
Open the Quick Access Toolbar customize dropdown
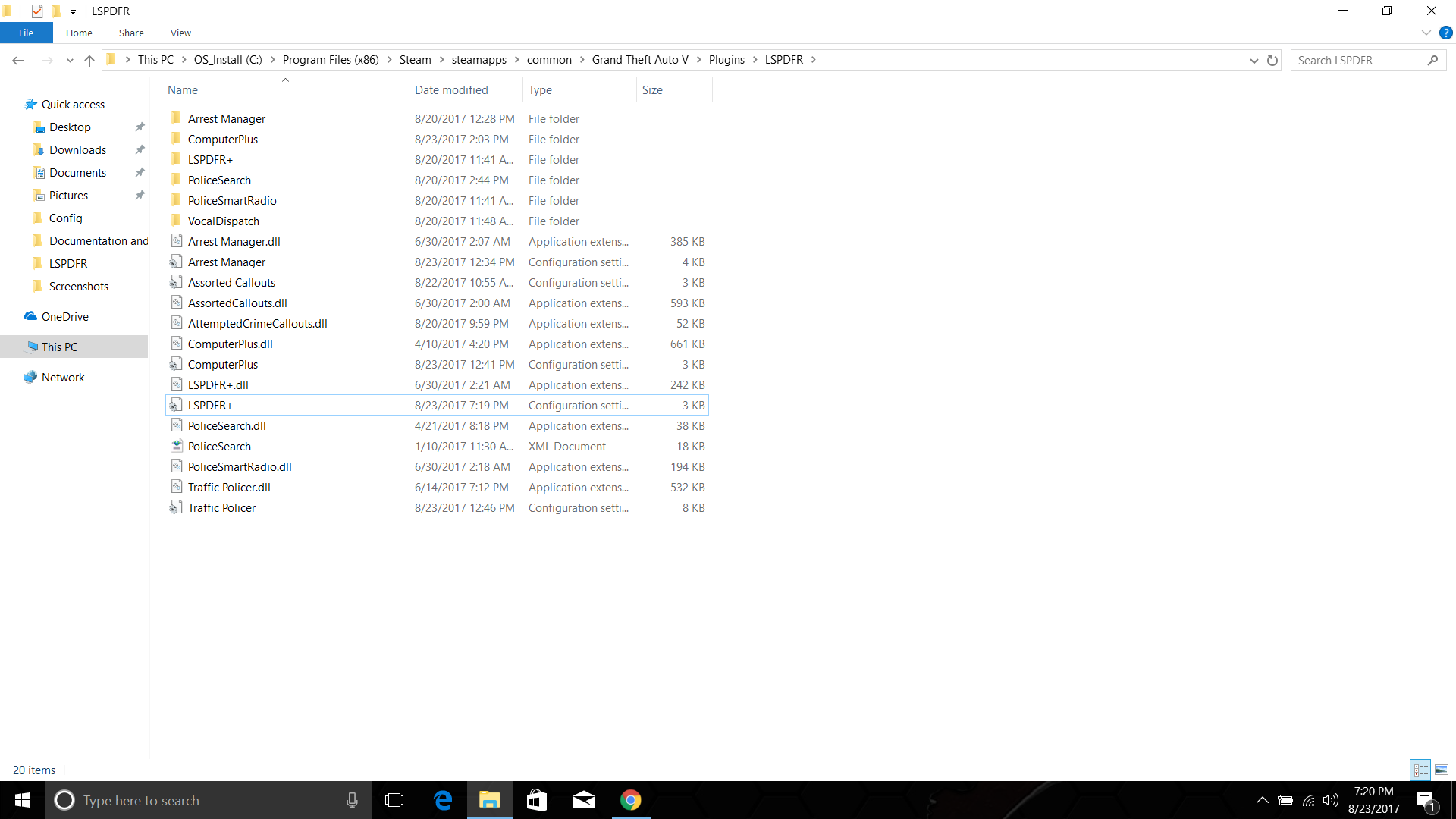(73, 11)
